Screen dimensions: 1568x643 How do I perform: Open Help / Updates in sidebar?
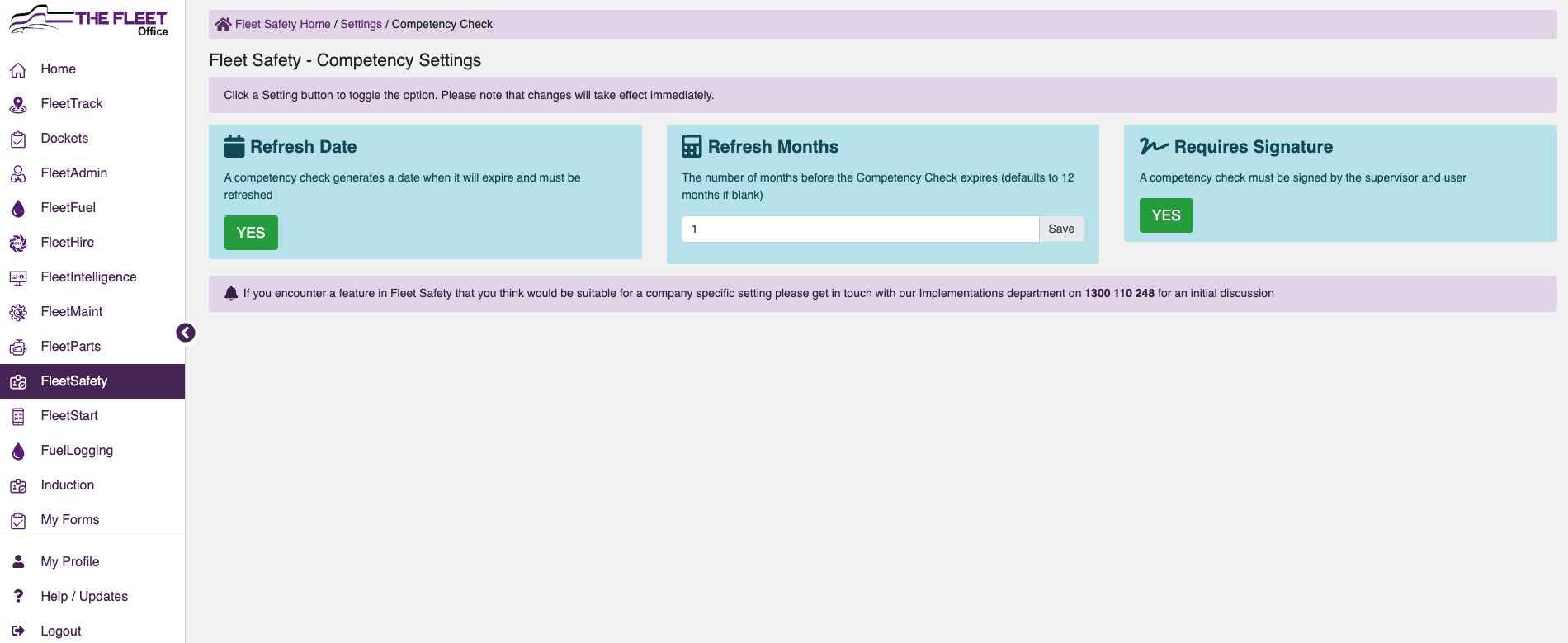92,597
